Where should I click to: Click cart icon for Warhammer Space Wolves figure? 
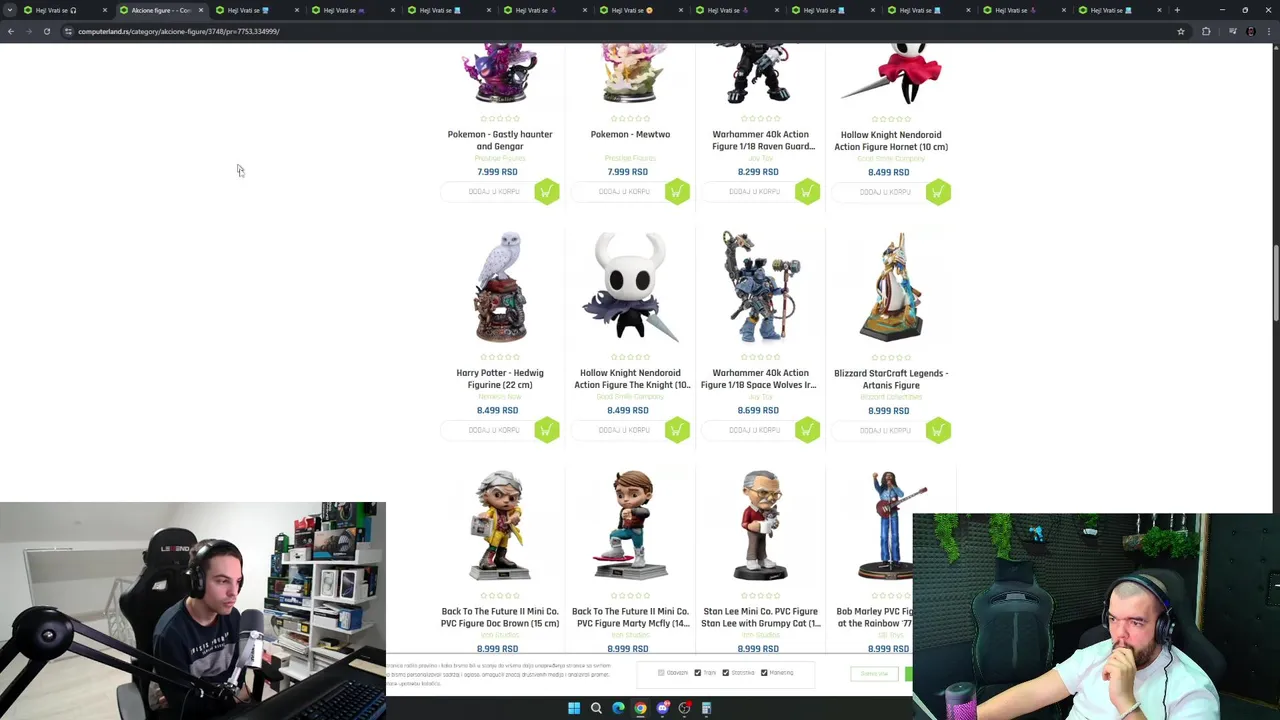[x=807, y=430]
